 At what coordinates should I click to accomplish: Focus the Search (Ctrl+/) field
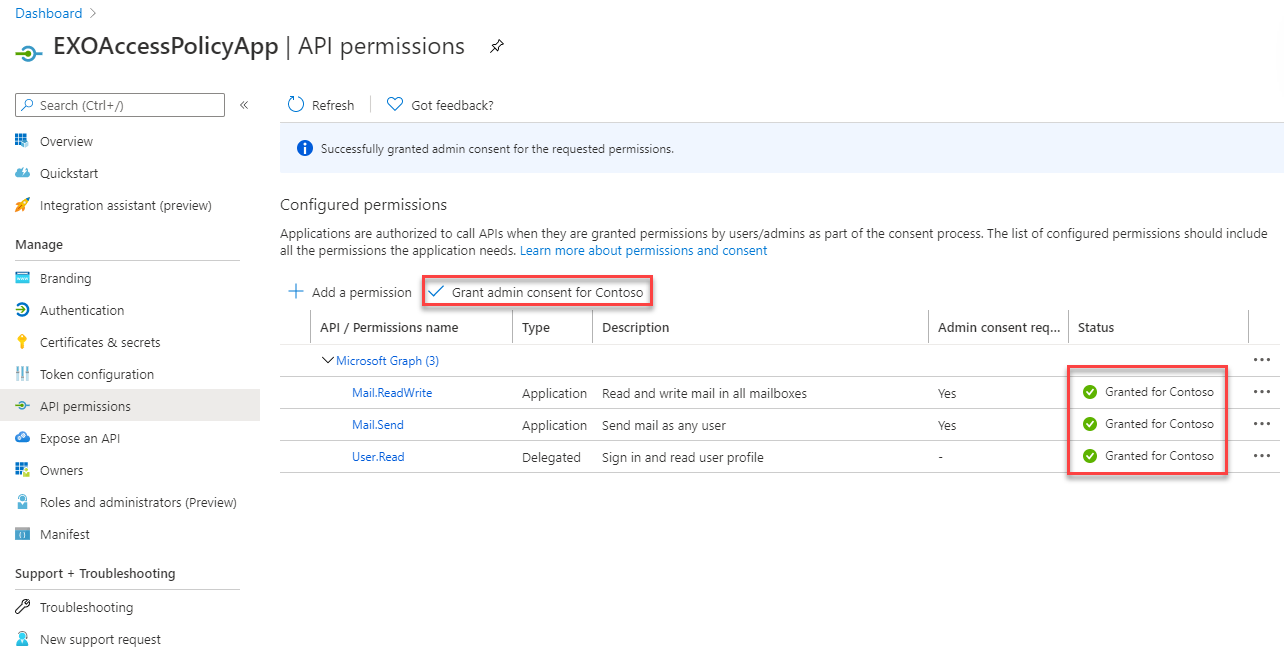[x=120, y=105]
